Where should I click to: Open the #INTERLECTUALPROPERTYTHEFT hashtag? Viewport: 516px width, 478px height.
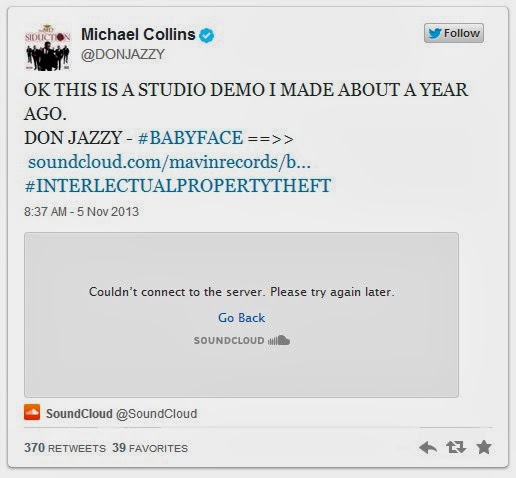pyautogui.click(x=178, y=186)
